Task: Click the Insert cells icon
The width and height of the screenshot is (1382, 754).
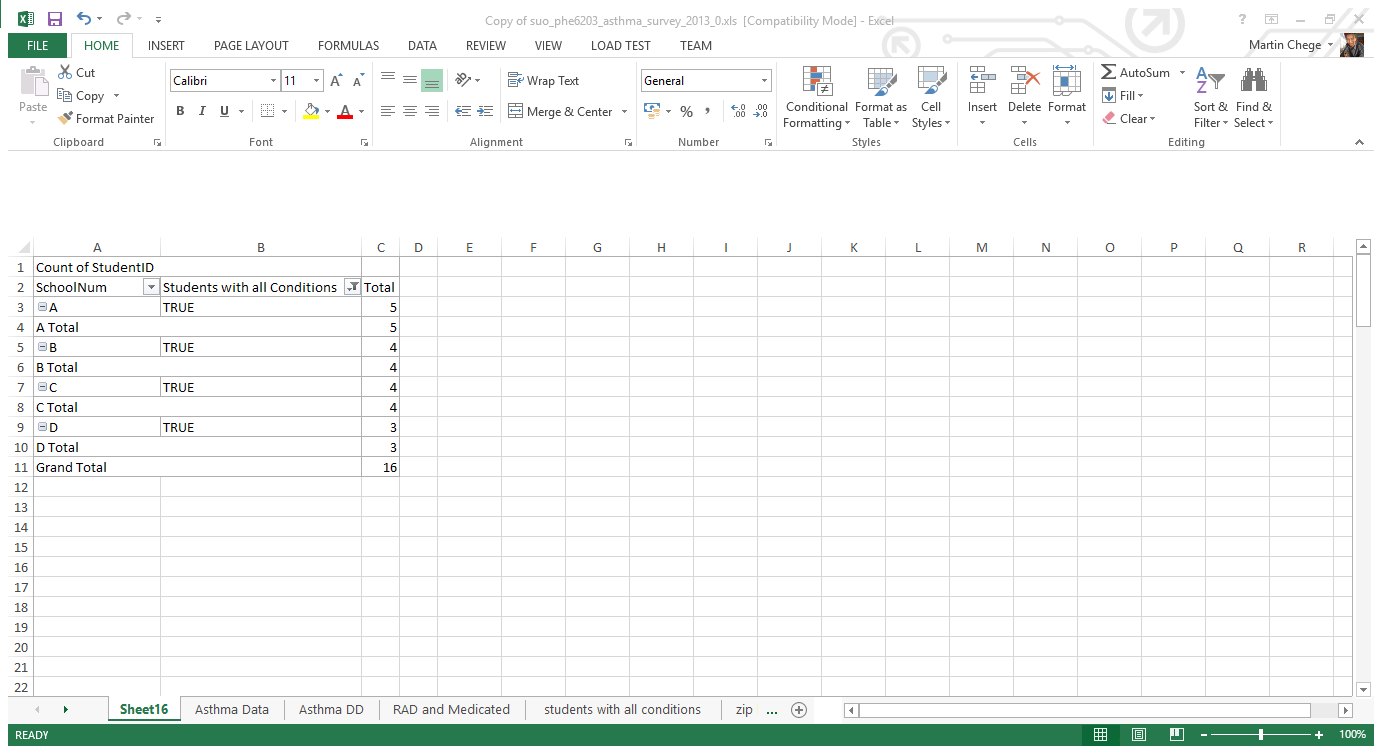Action: pyautogui.click(x=982, y=83)
